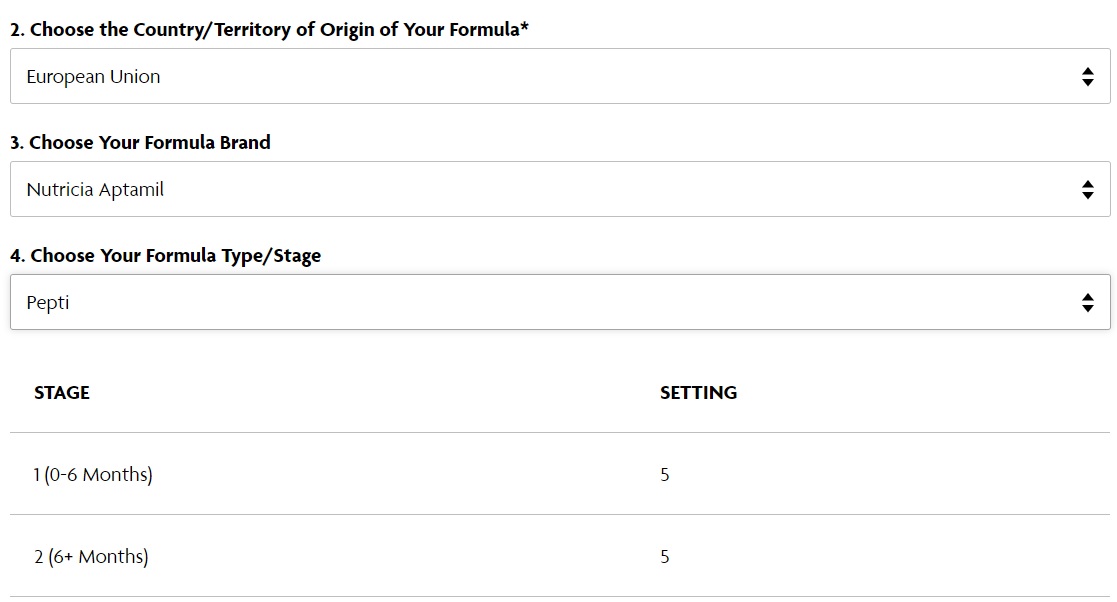Click the SETTING column header
This screenshot has width=1117, height=602.
698,393
